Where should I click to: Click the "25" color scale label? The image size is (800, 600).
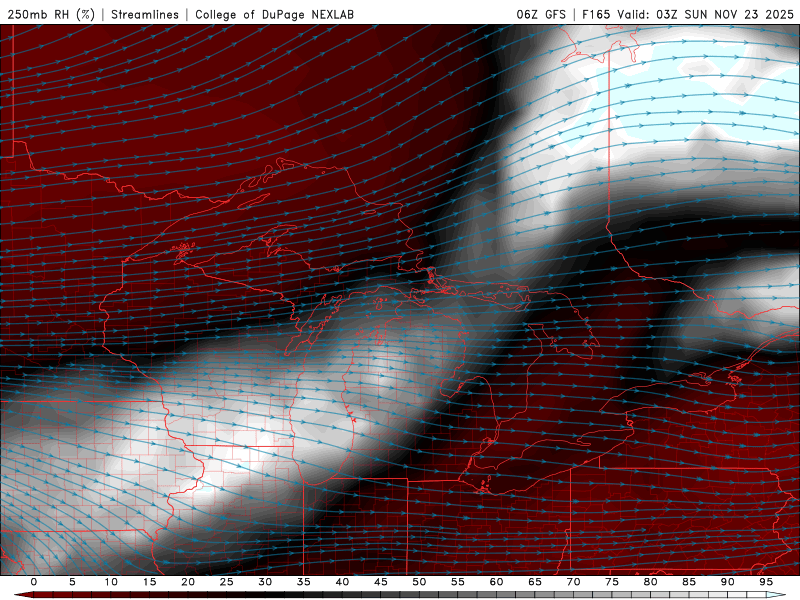(227, 582)
